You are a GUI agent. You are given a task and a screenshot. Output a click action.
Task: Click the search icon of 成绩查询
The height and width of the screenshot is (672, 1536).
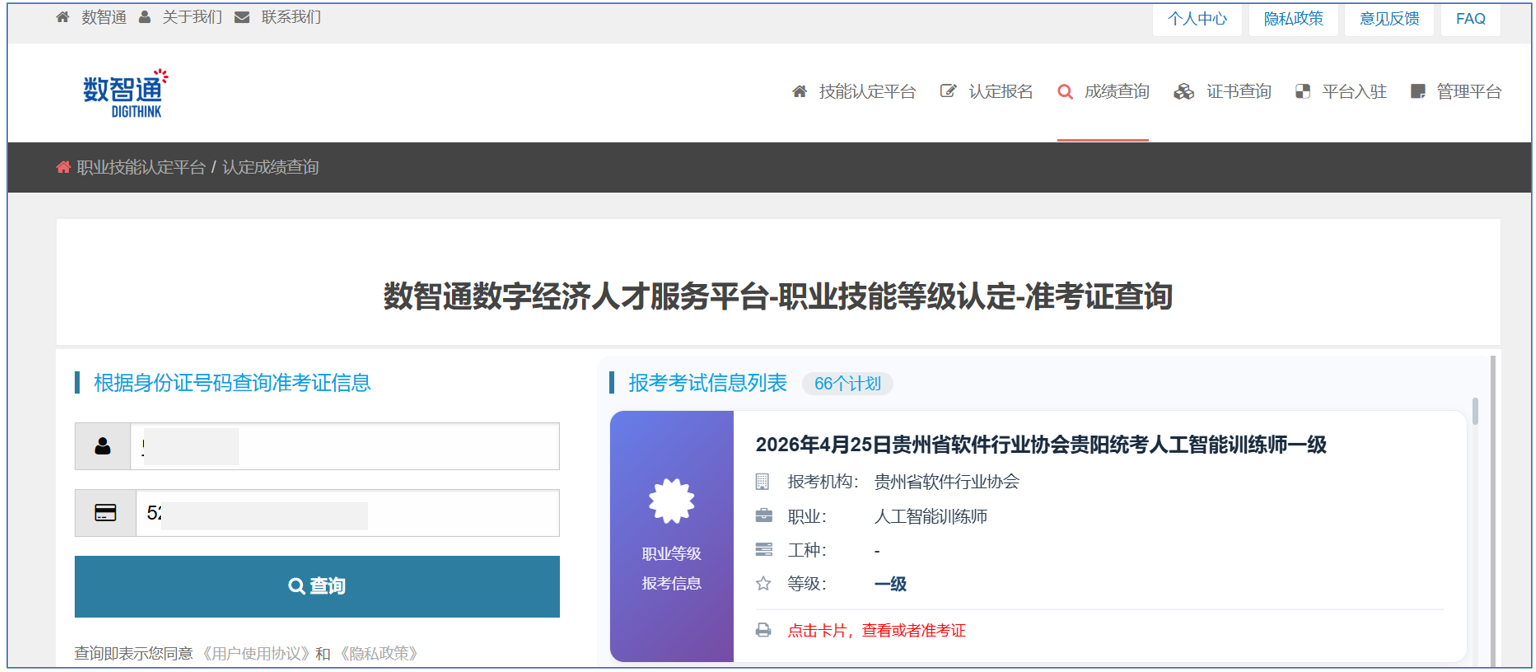(1065, 92)
